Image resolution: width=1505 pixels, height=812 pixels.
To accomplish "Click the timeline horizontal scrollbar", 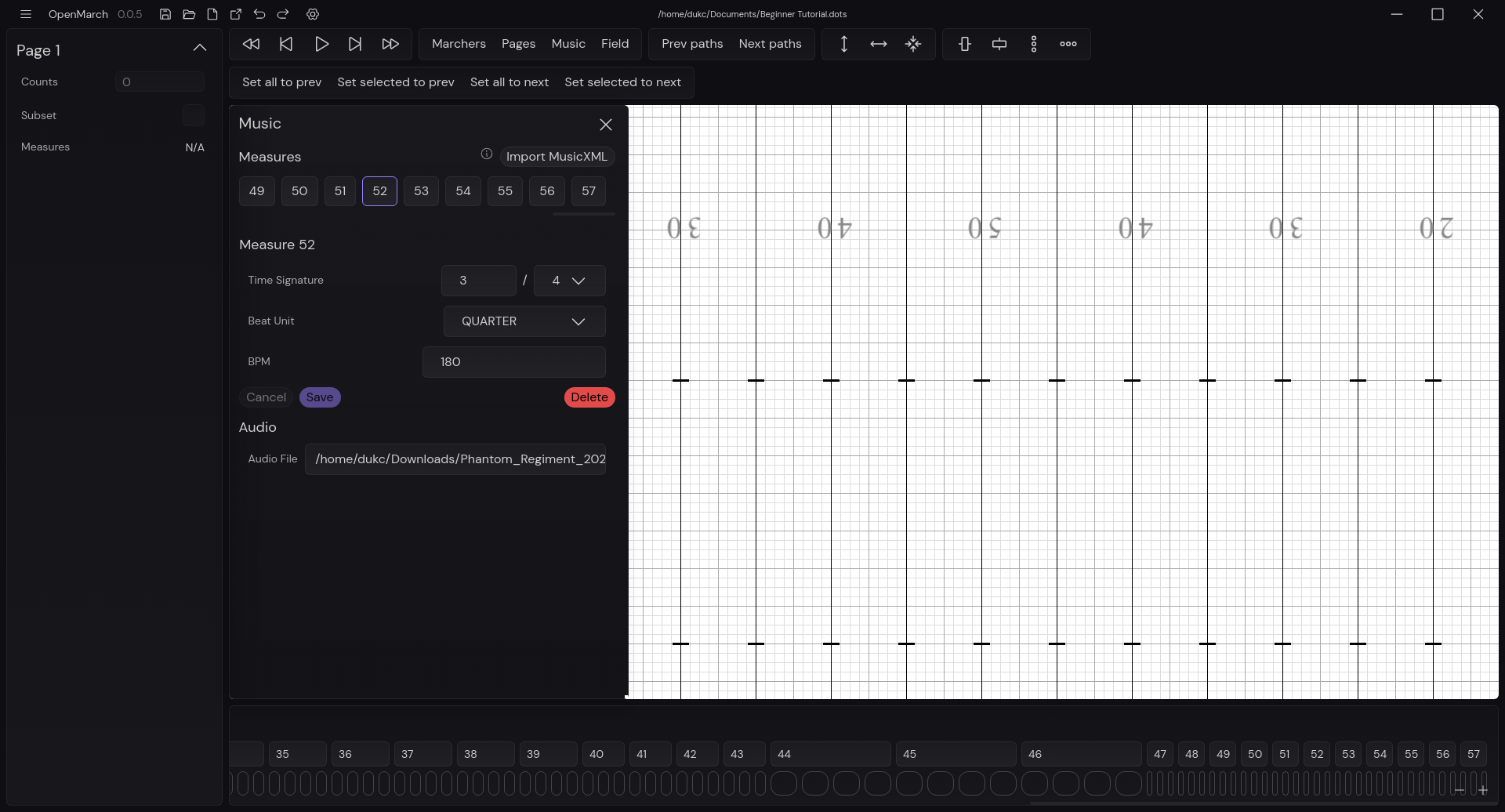I will pos(1254,803).
